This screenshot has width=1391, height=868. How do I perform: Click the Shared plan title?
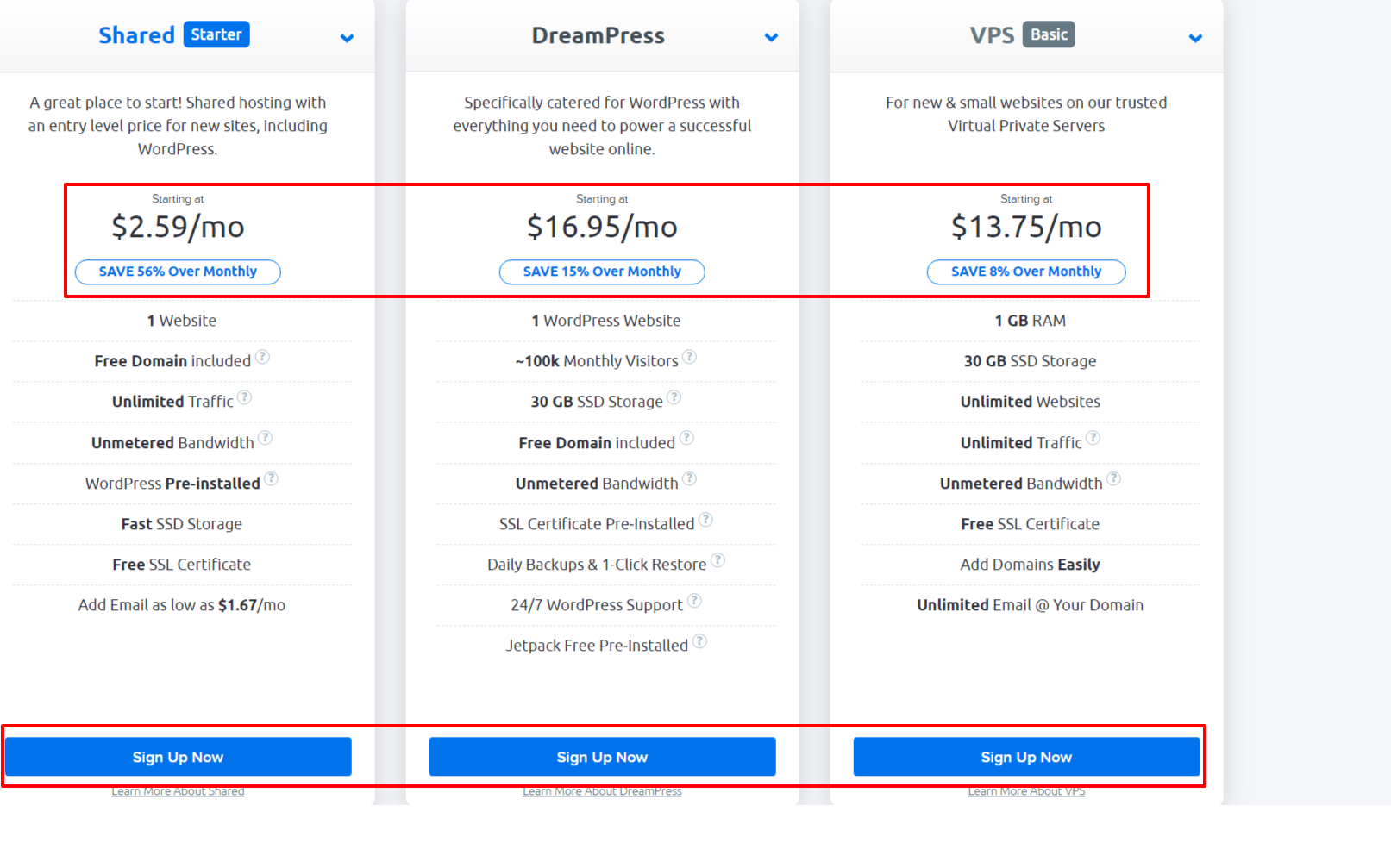136,35
